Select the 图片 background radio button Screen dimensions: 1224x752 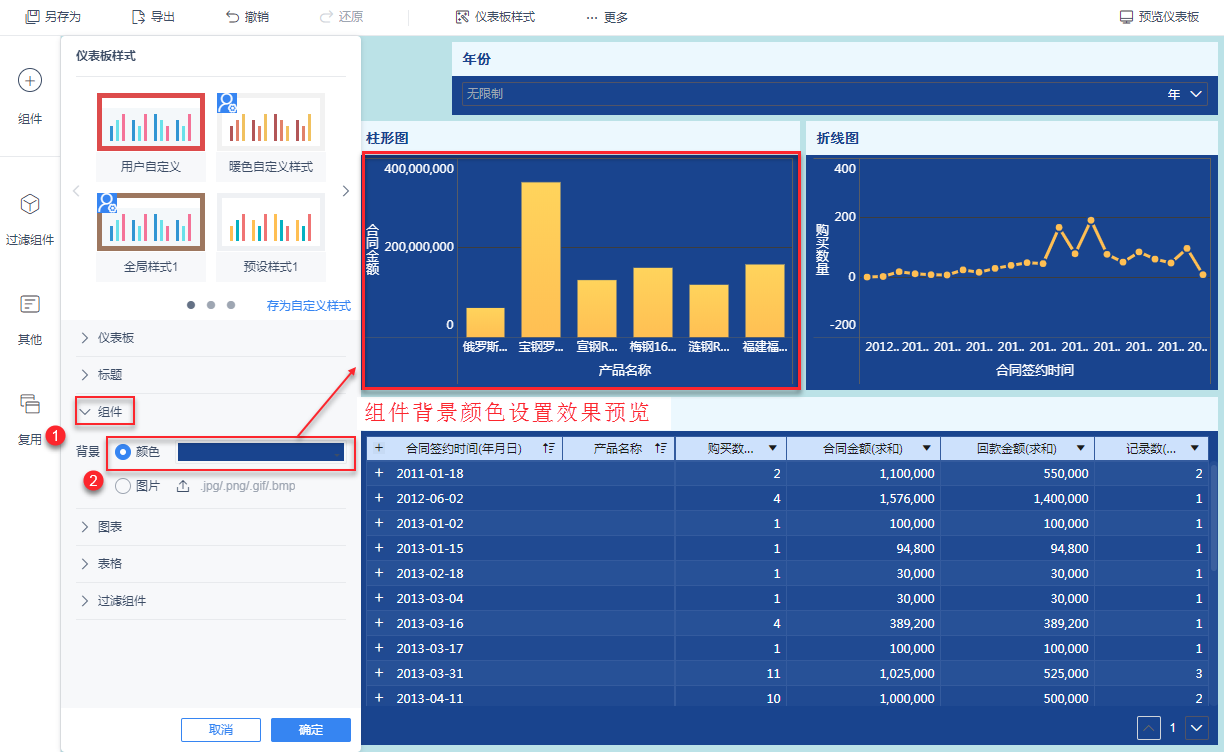point(123,486)
